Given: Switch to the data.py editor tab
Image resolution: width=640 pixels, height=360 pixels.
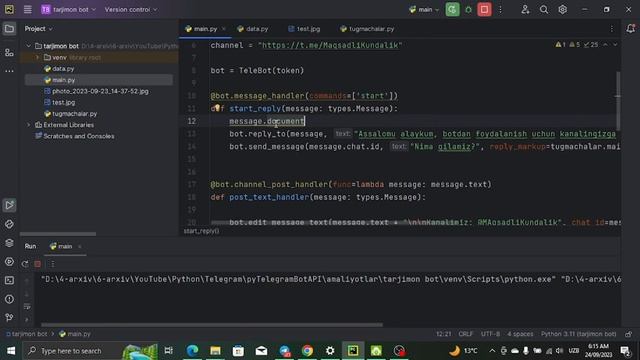Looking at the screenshot, I should pyautogui.click(x=253, y=29).
